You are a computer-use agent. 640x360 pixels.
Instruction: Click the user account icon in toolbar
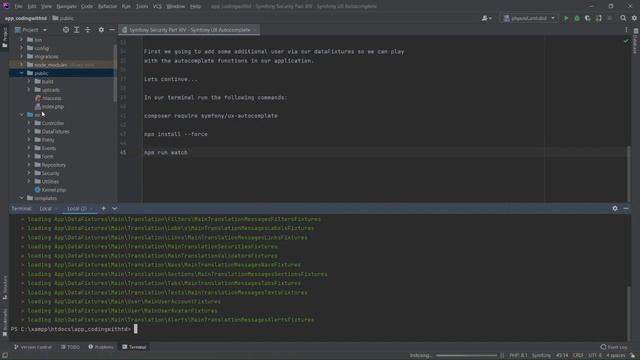click(x=486, y=18)
